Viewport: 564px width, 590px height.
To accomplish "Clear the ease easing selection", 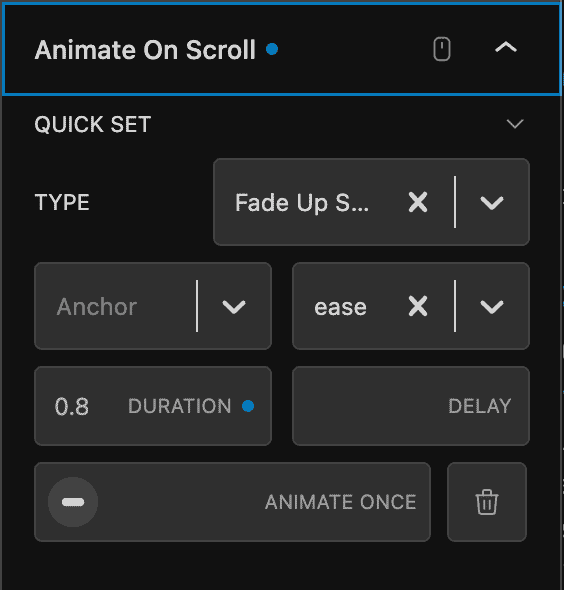I will (418, 306).
